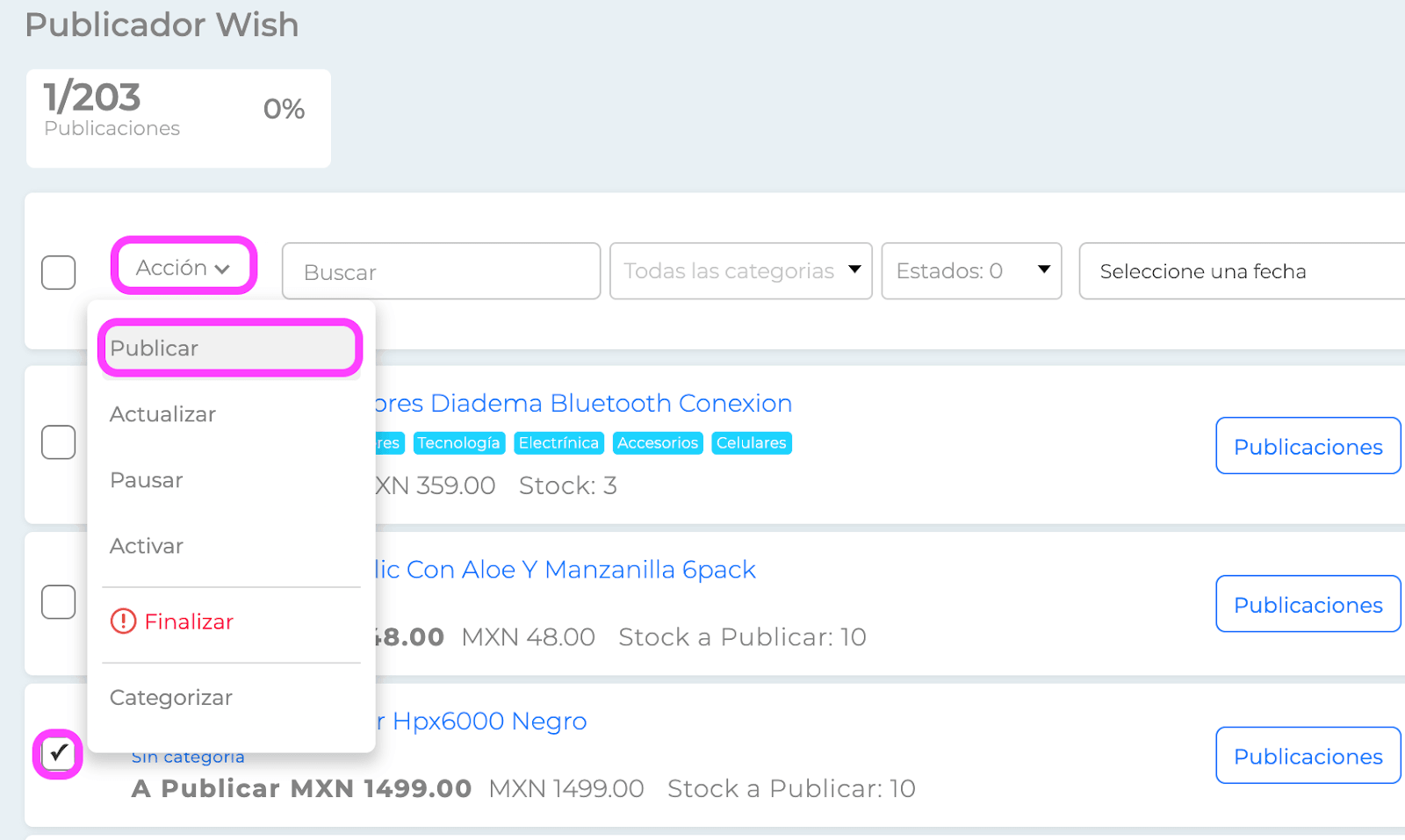Toggle the select-all checkbox beside Acción
1405x840 pixels.
coord(59,272)
